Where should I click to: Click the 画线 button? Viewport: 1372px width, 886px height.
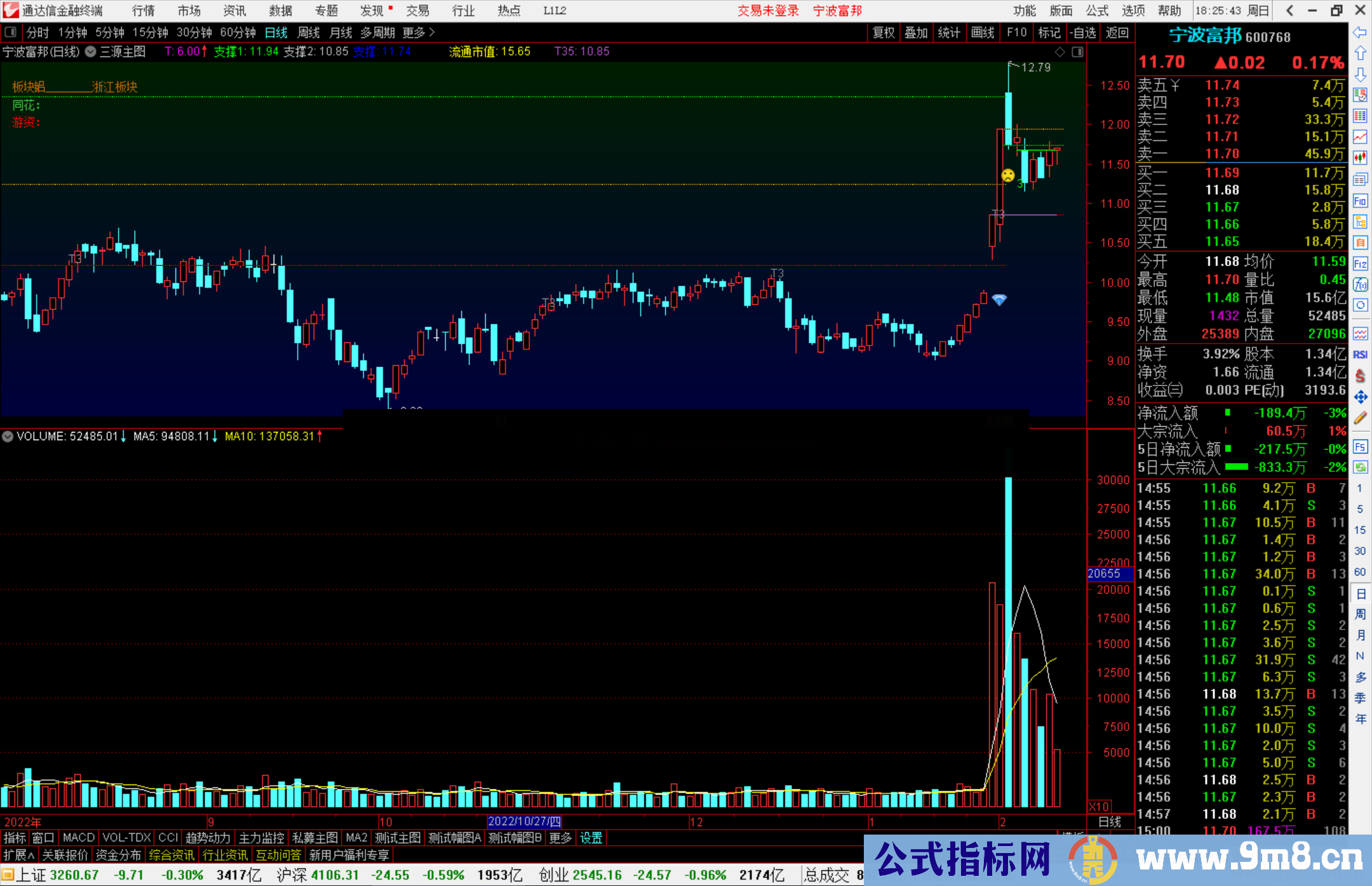(982, 32)
